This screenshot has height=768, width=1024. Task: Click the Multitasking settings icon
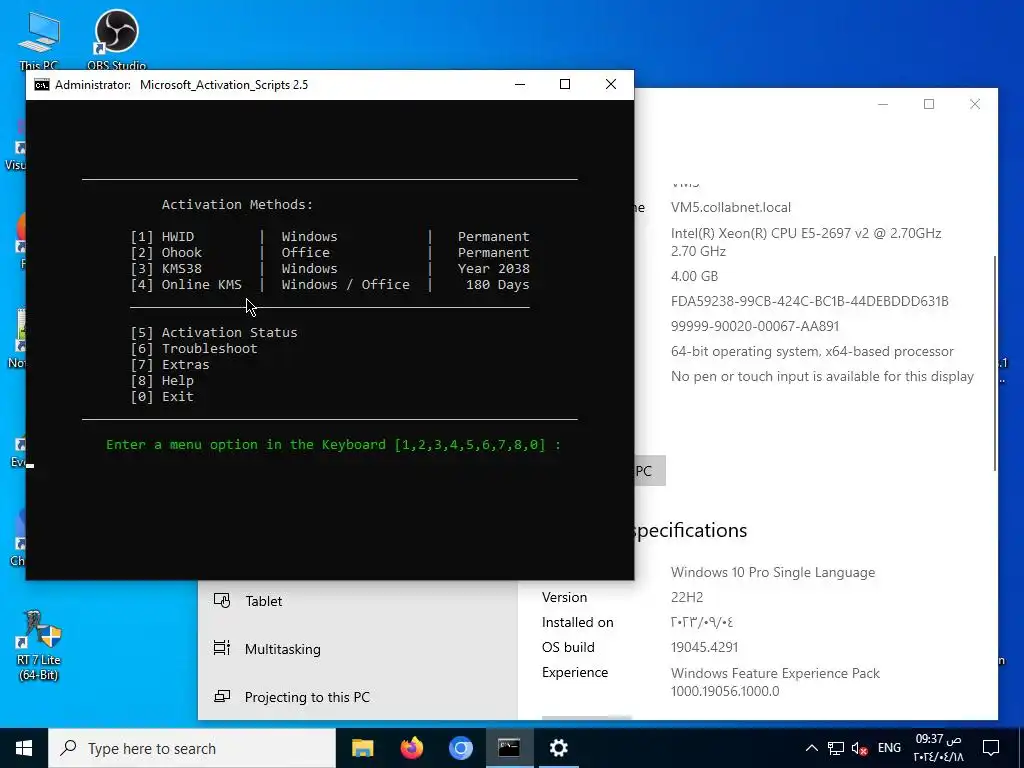click(222, 648)
